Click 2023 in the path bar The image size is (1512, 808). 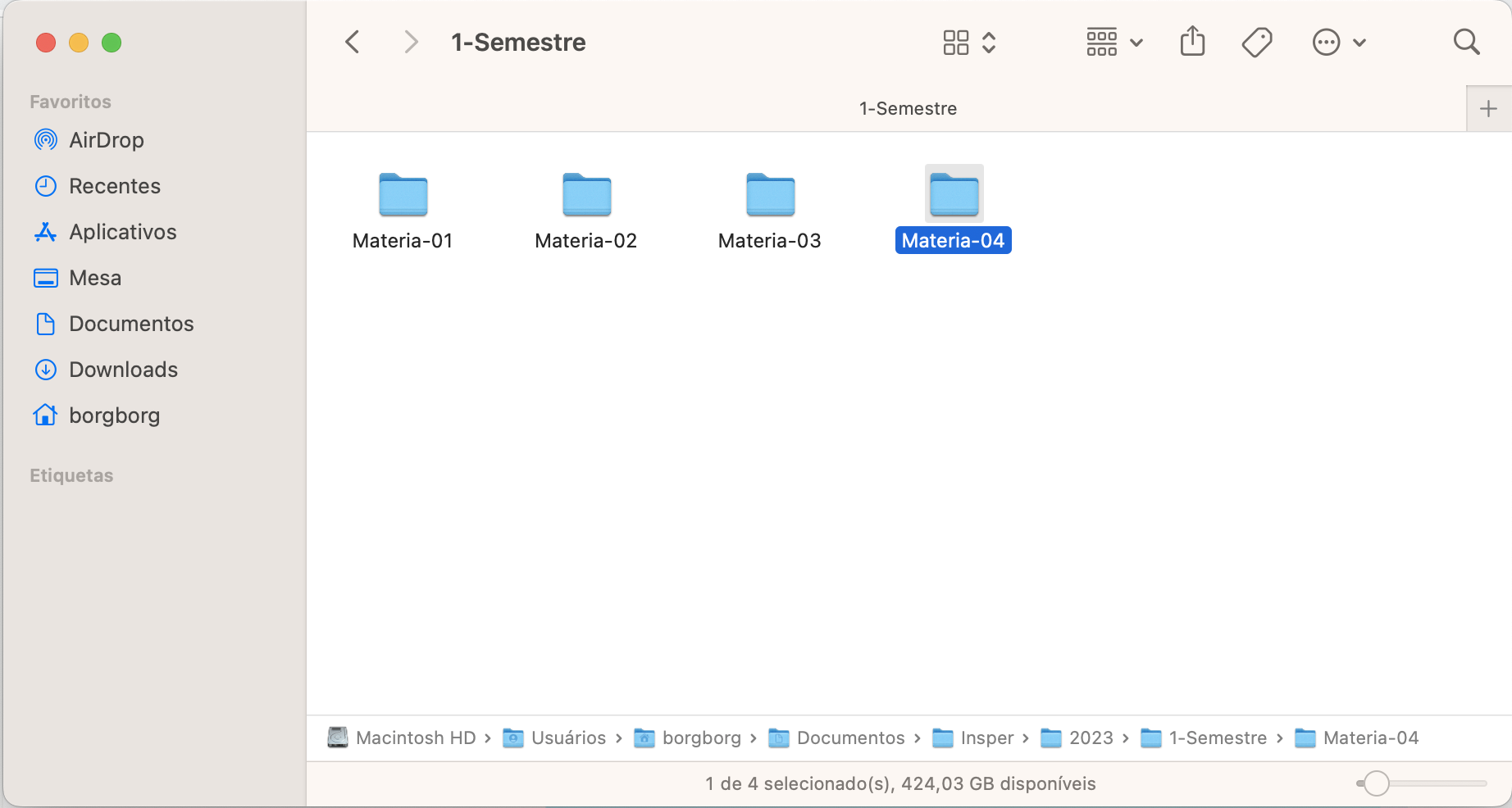click(1077, 738)
